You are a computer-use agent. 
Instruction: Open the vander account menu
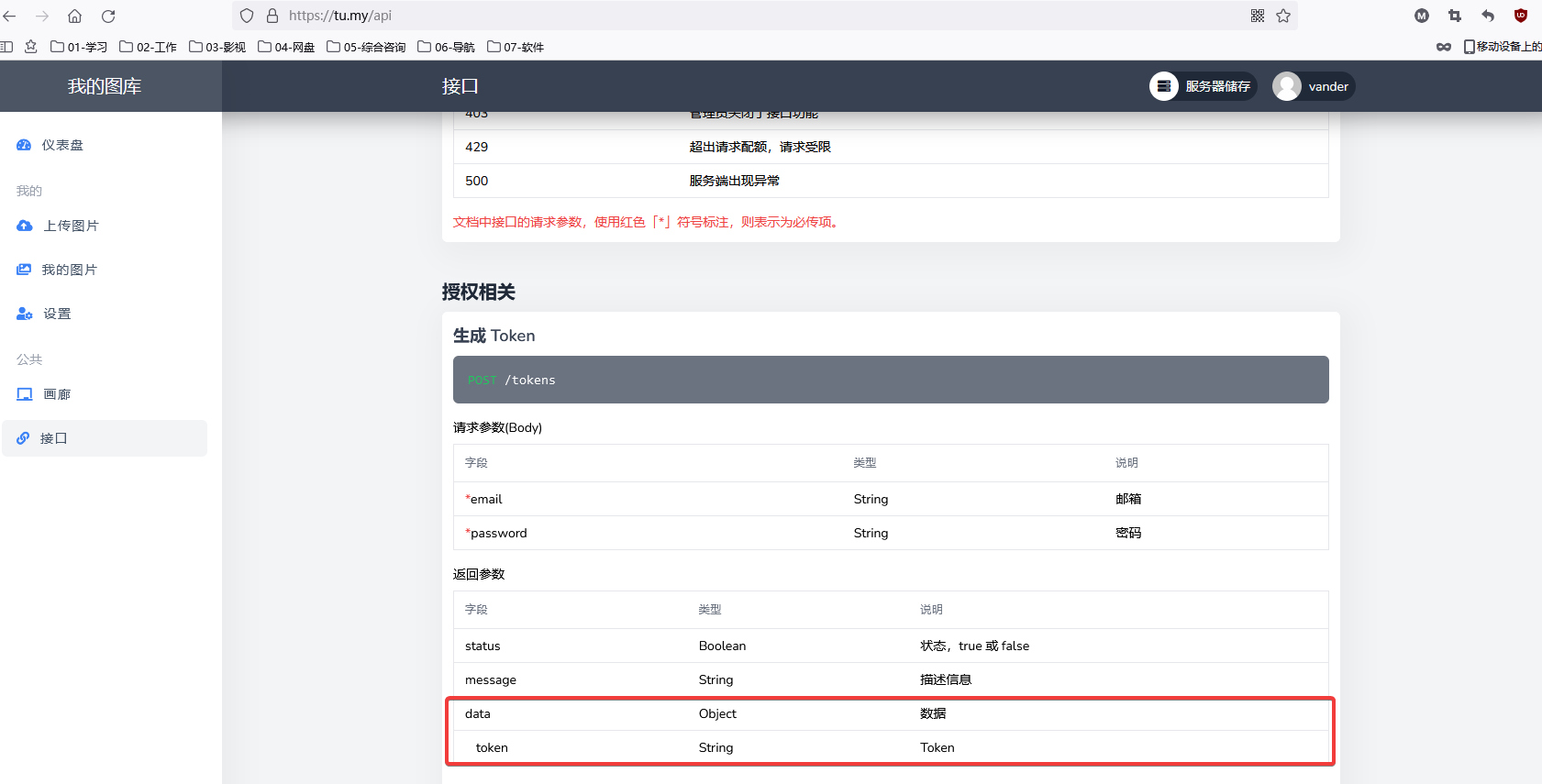click(x=1314, y=86)
